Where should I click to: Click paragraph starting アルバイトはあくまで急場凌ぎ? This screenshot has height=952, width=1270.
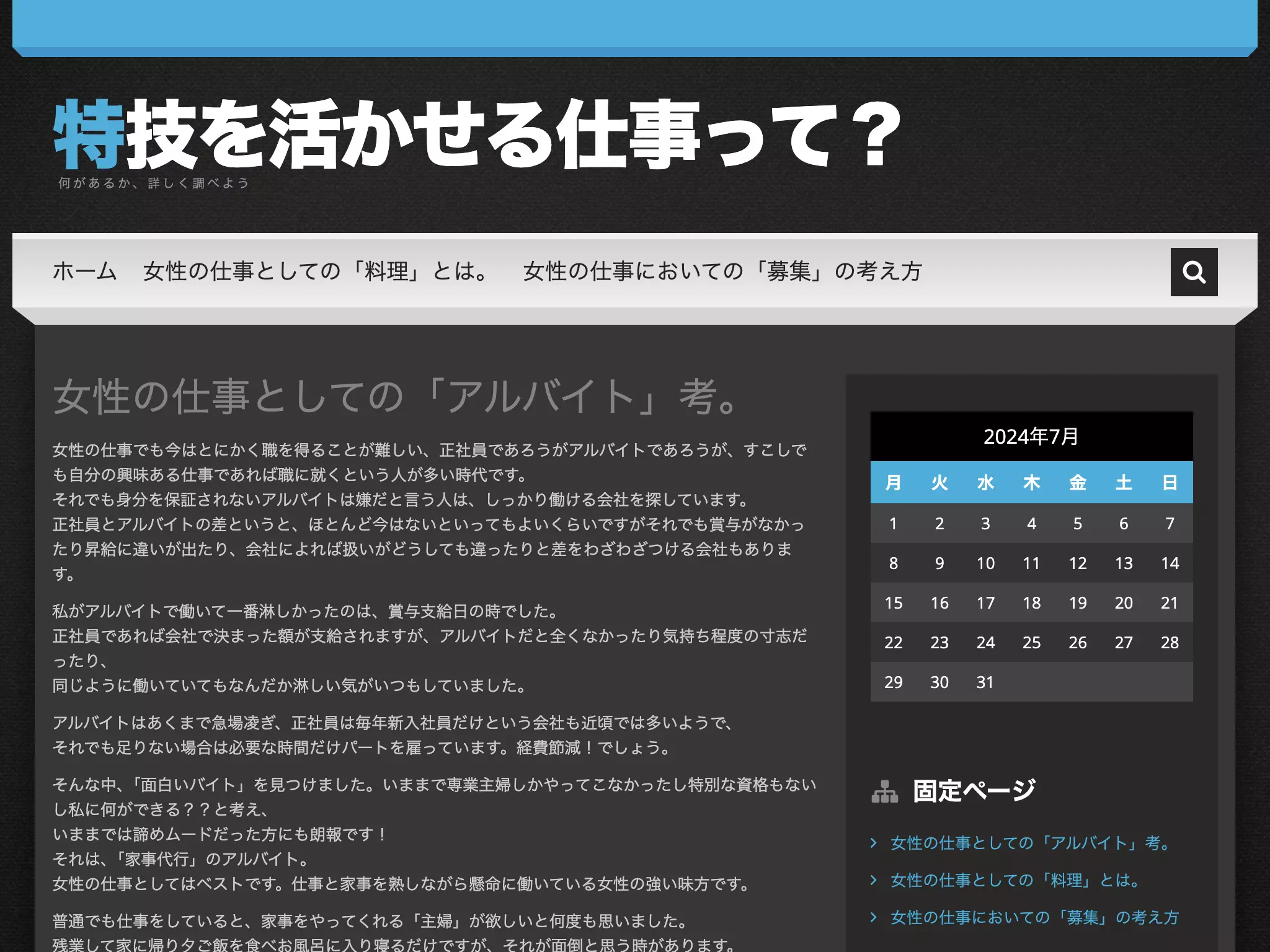click(x=393, y=735)
